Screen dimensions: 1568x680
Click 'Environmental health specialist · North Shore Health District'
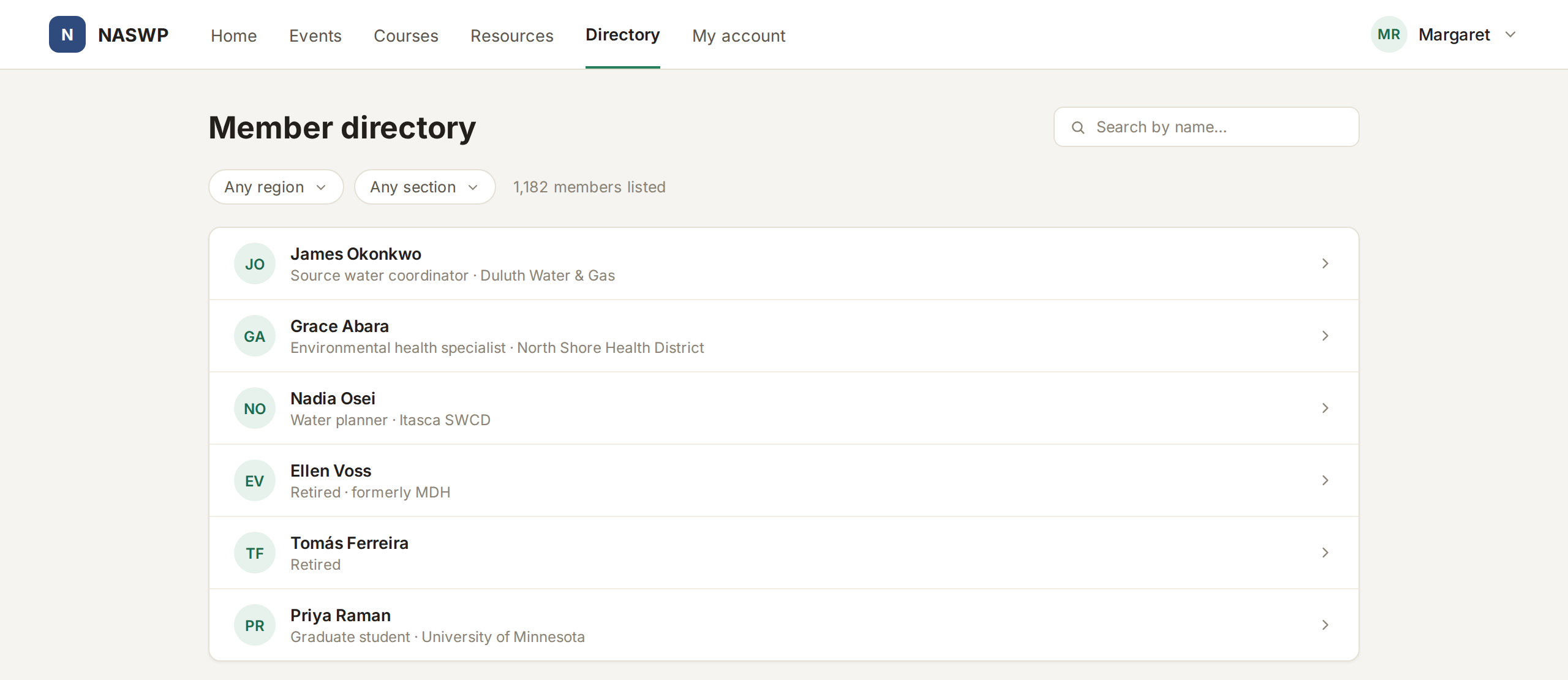(x=497, y=348)
